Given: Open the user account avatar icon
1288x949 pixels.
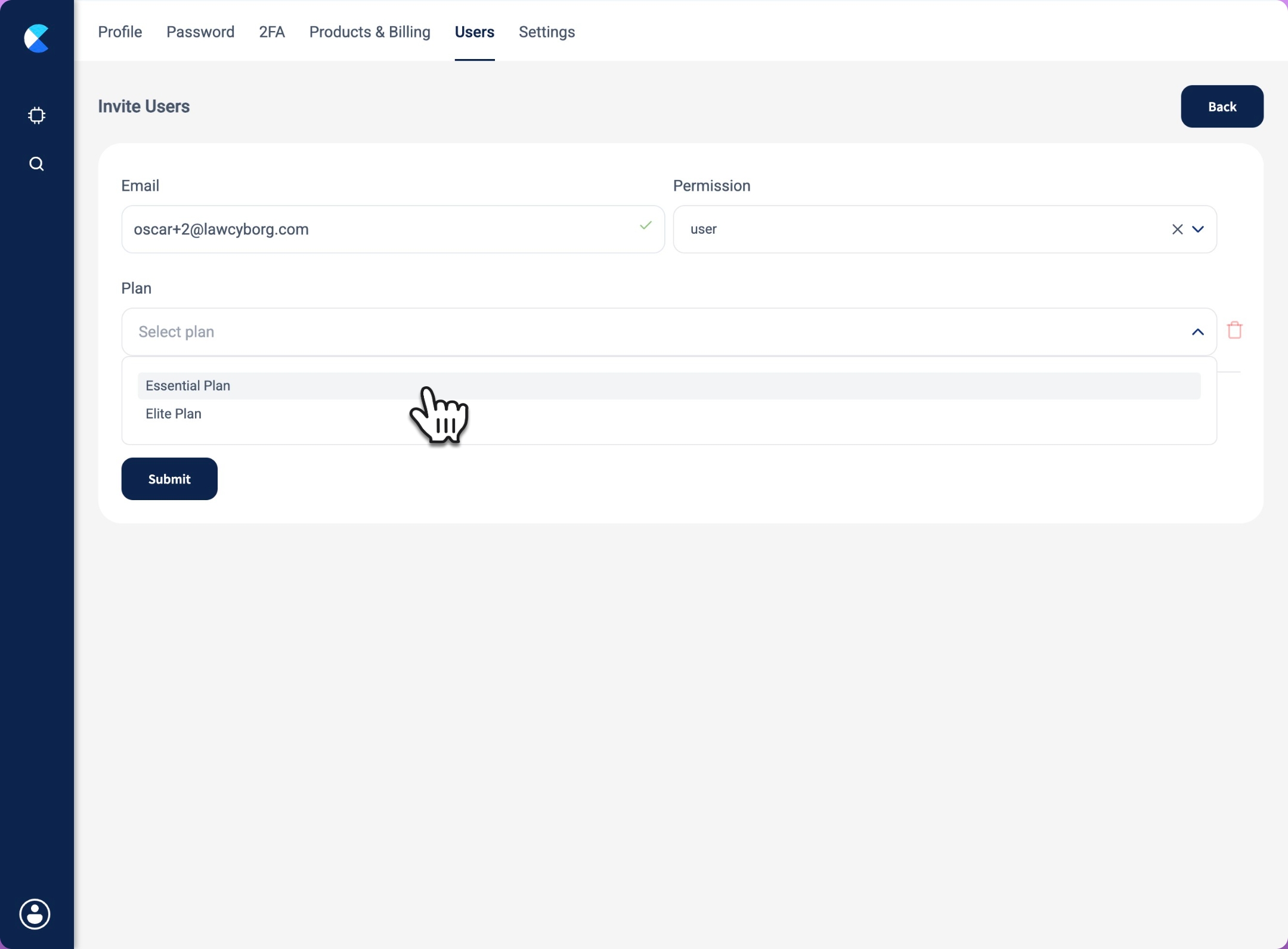Looking at the screenshot, I should coord(35,913).
